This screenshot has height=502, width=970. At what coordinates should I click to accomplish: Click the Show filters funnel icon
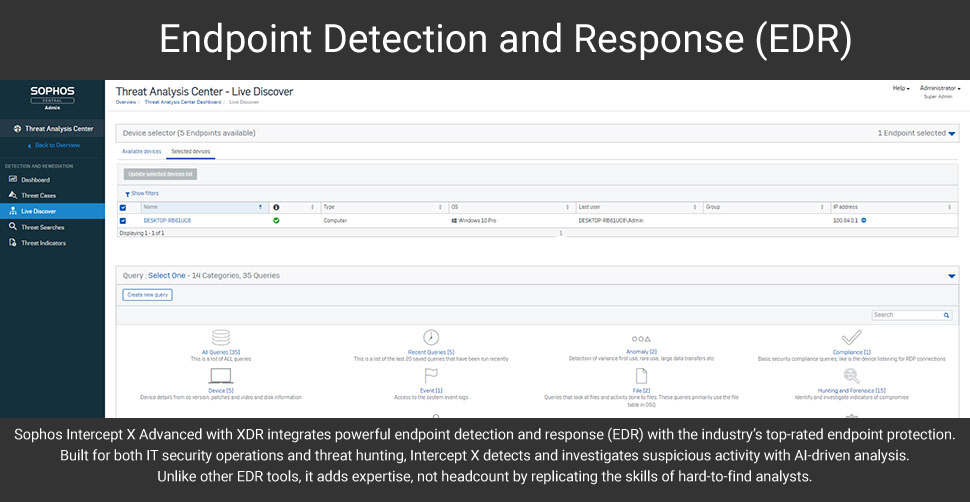coord(127,194)
